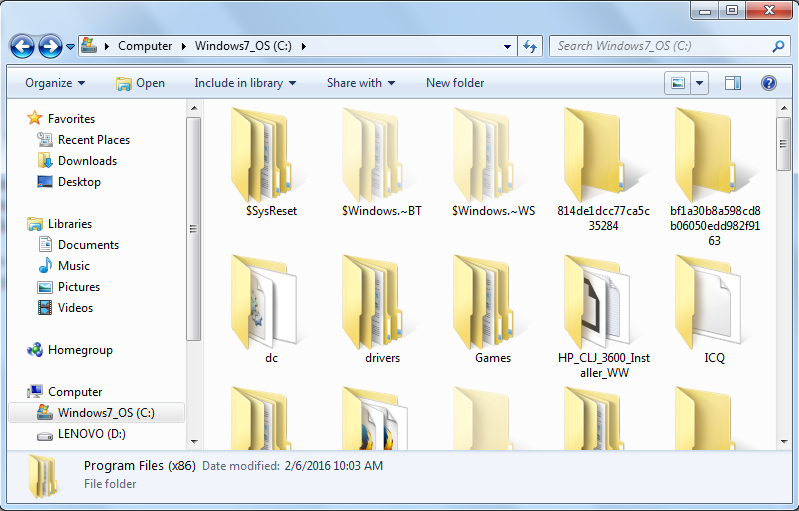
Task: Click the drive icon in address bar
Action: [89, 46]
